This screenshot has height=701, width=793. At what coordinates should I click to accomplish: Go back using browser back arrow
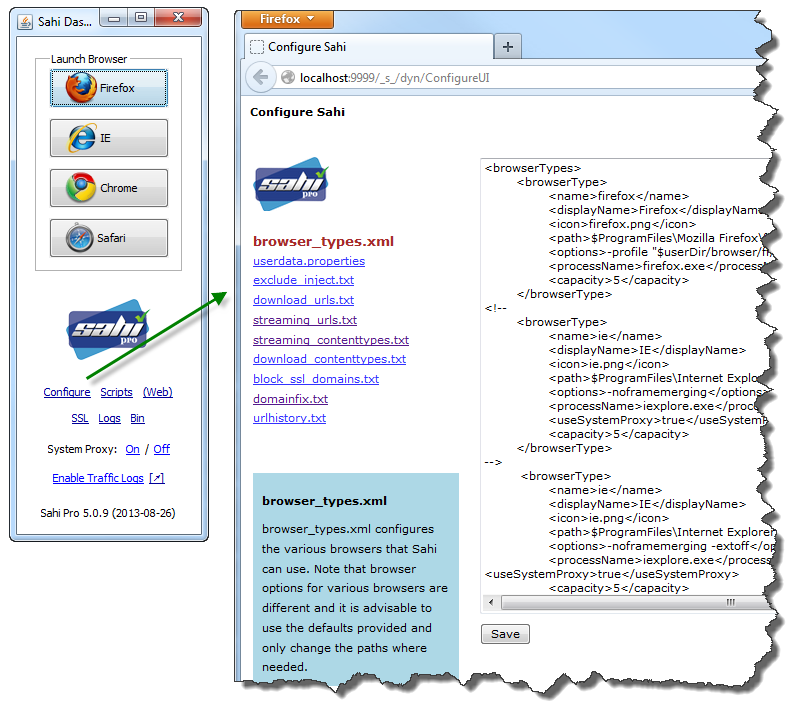pos(261,77)
